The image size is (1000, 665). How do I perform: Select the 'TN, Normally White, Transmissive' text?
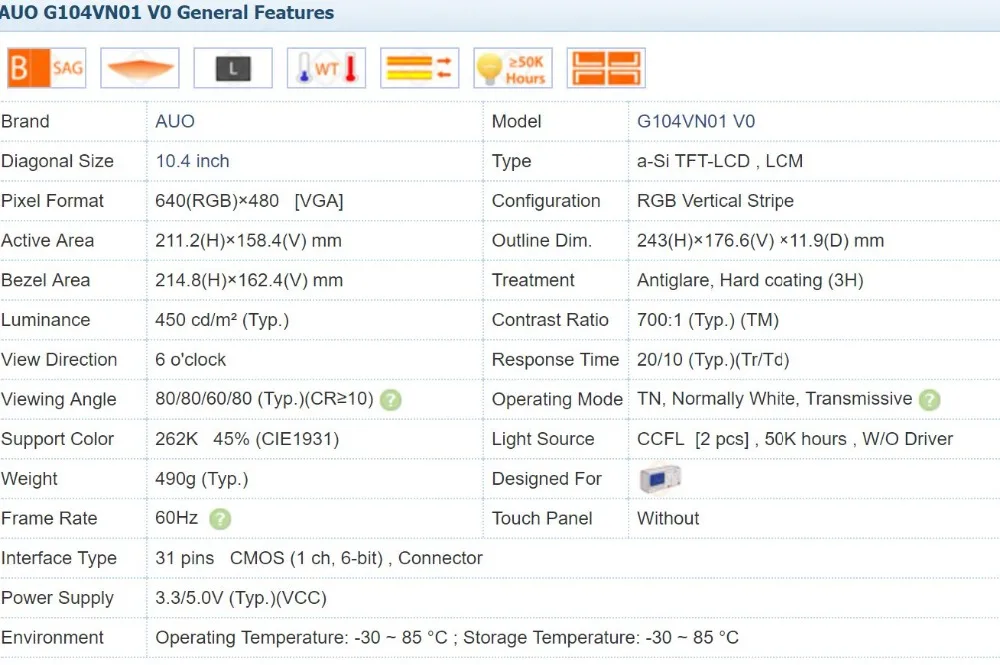click(x=774, y=399)
